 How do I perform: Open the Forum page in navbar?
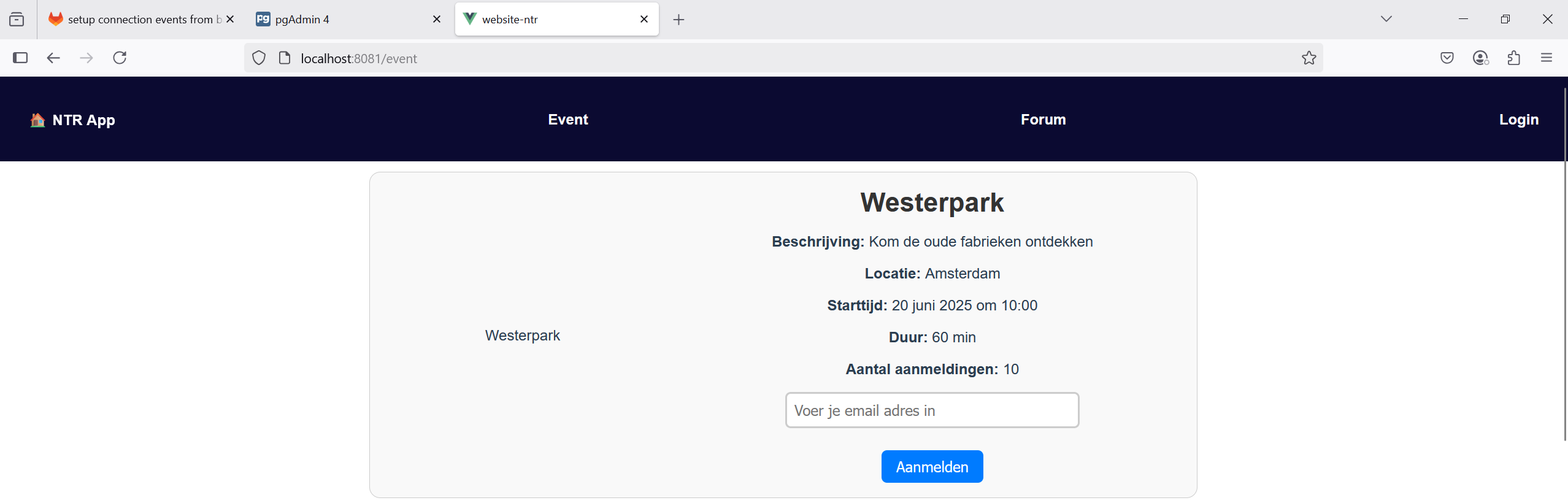pos(1043,120)
